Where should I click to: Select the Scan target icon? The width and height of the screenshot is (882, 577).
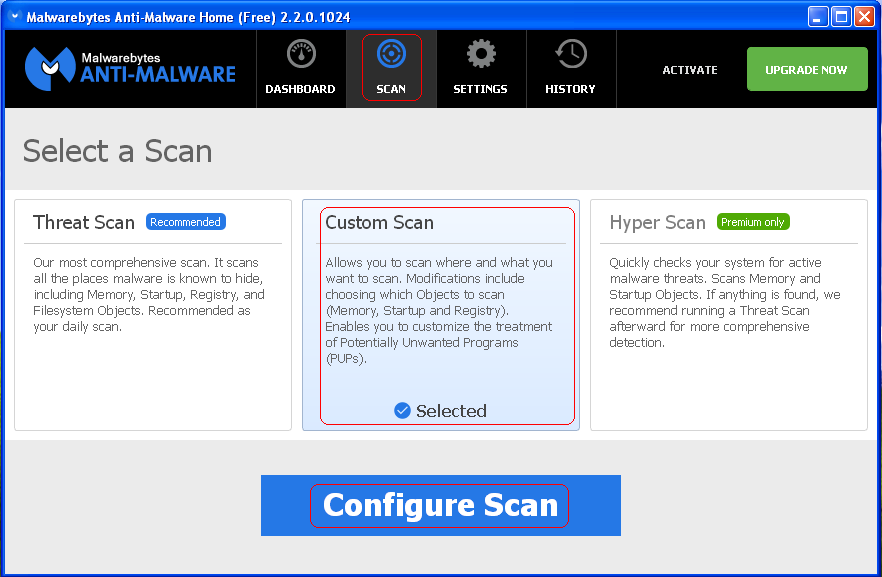[x=392, y=54]
